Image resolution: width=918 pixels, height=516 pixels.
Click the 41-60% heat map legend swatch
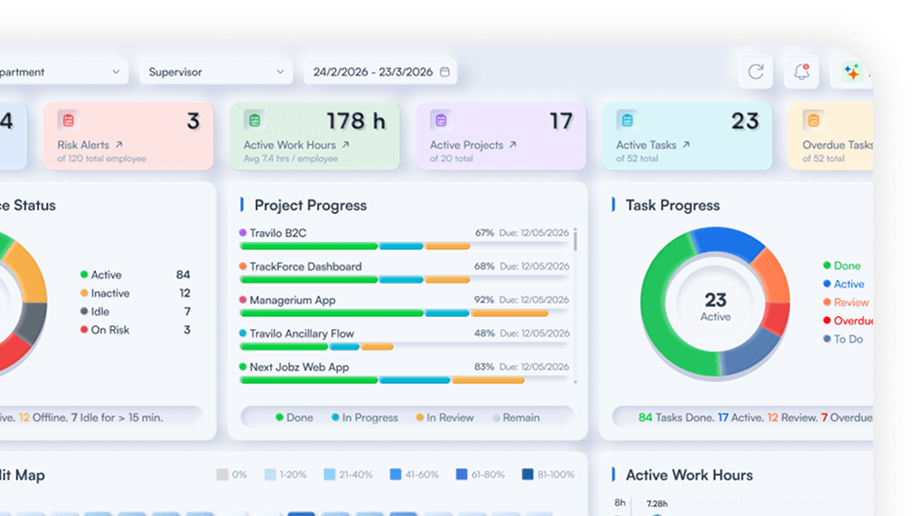[396, 474]
